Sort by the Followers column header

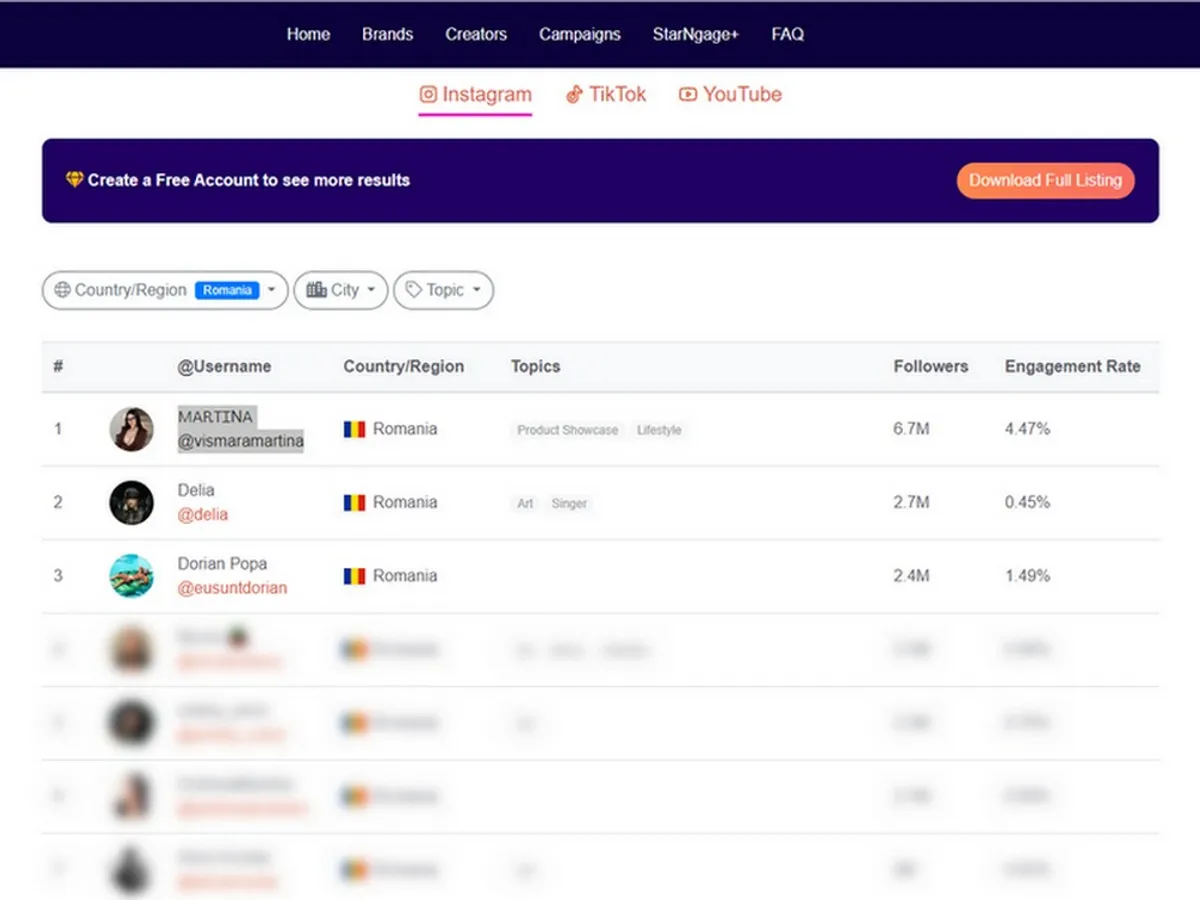click(x=930, y=366)
